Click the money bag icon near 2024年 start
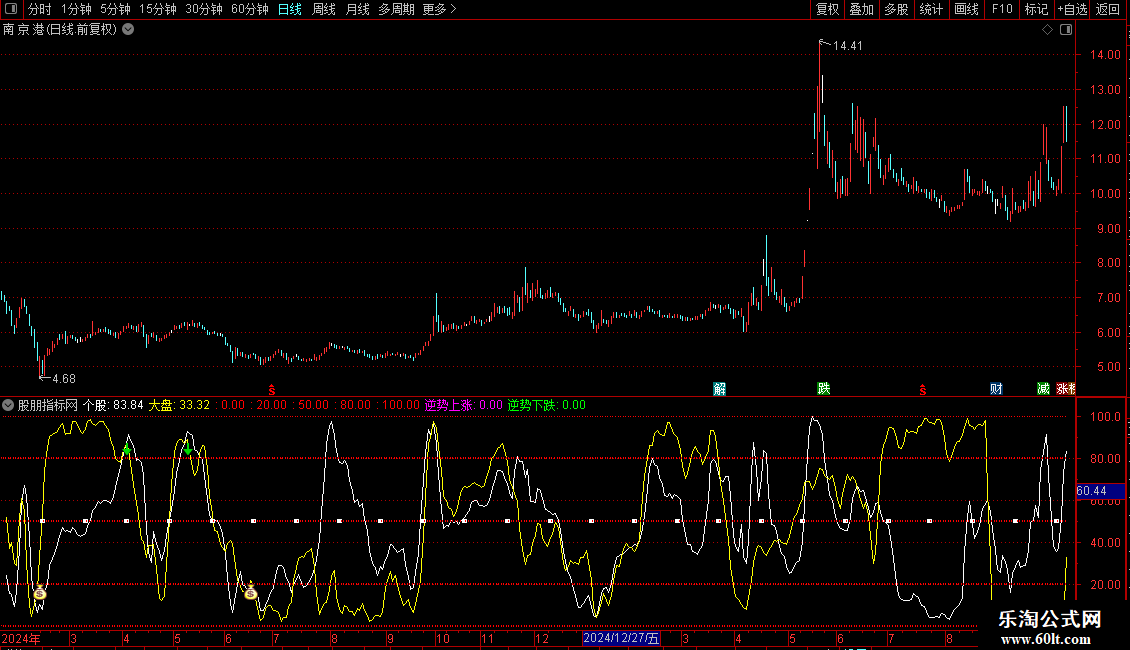 click(x=40, y=593)
